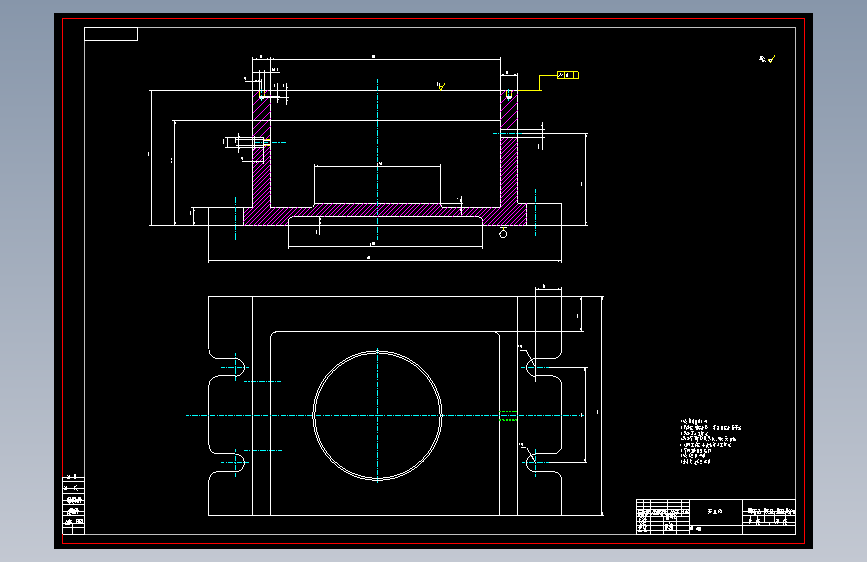Select the large double circle in plan view
Viewport: 867px width, 562px height.
377,415
